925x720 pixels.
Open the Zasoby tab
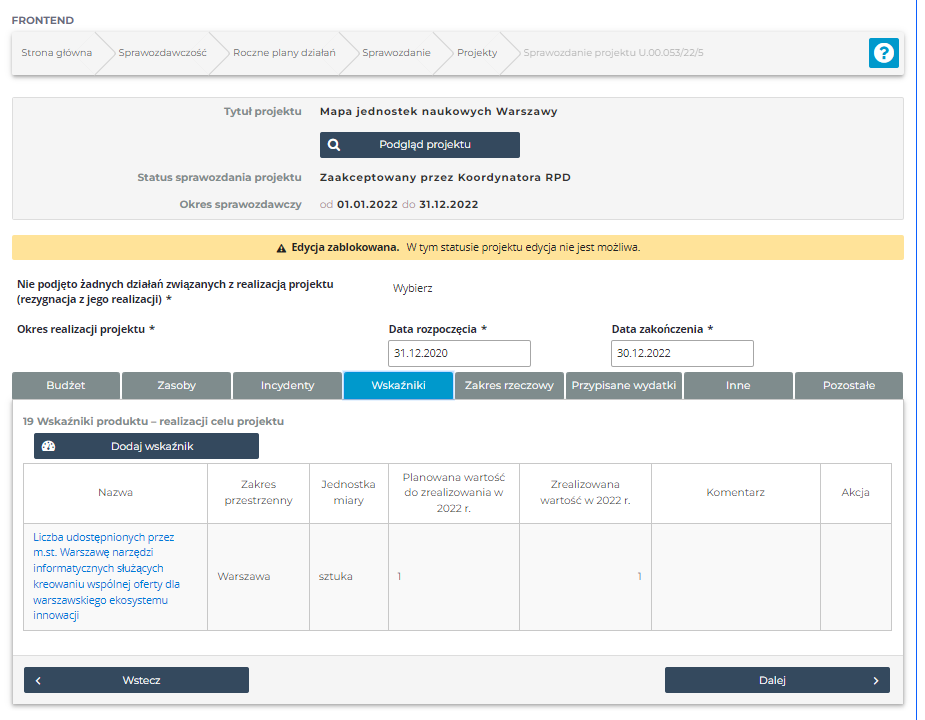point(176,385)
